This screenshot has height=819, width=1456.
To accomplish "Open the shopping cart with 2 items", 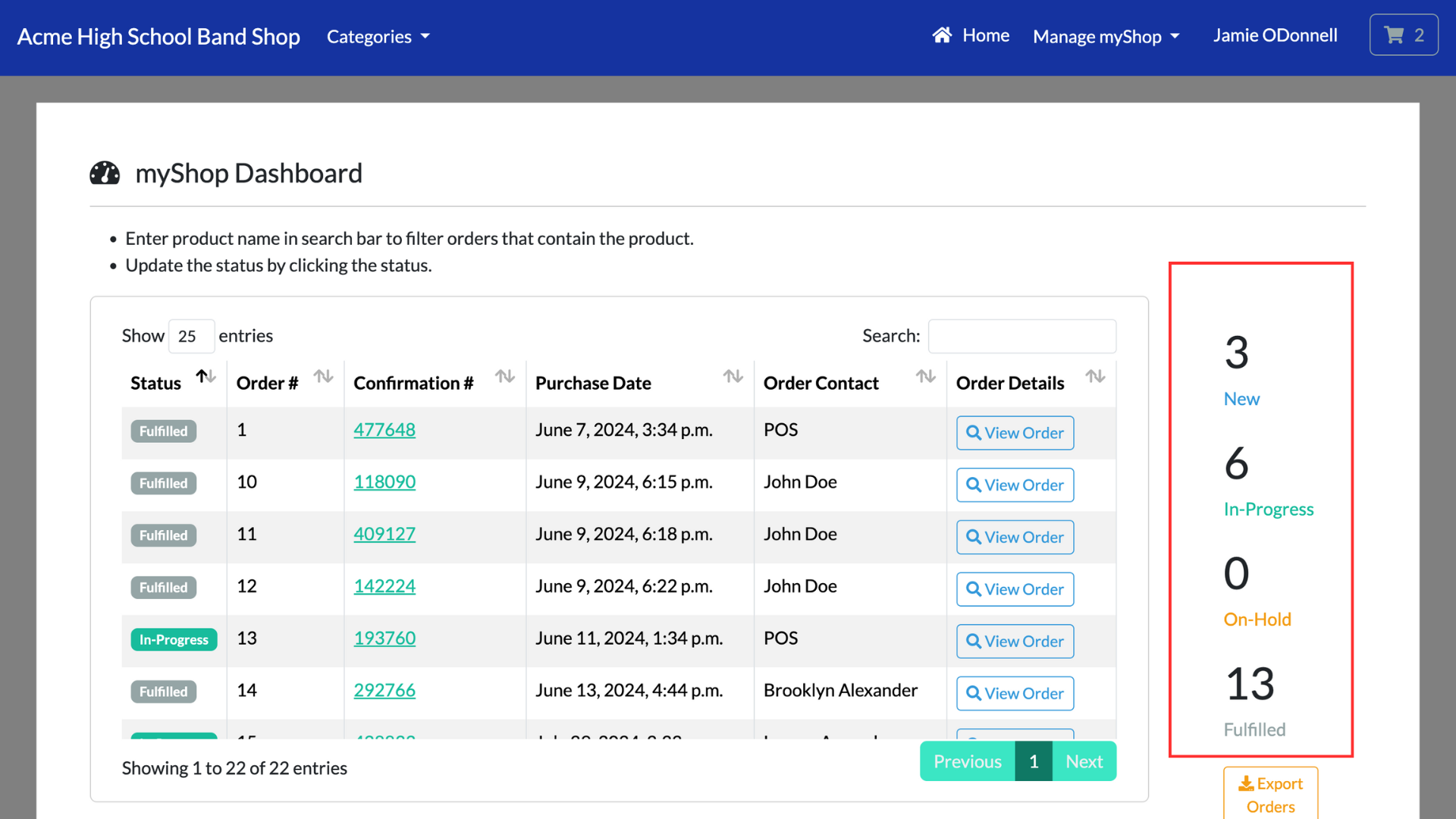I will 1404,35.
